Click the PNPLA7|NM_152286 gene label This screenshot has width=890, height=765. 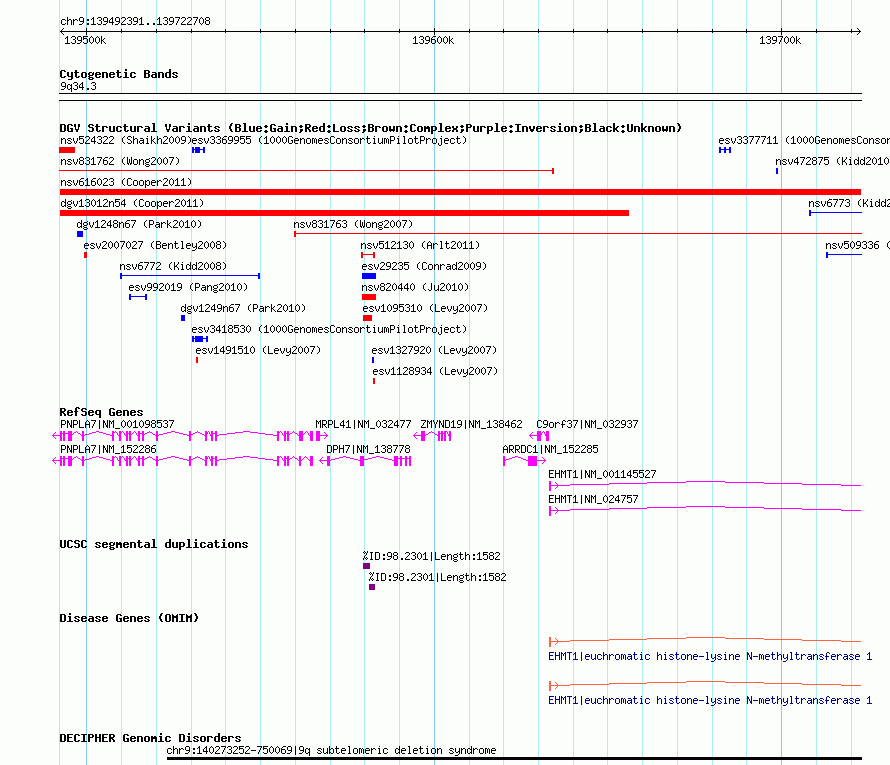pyautogui.click(x=108, y=449)
